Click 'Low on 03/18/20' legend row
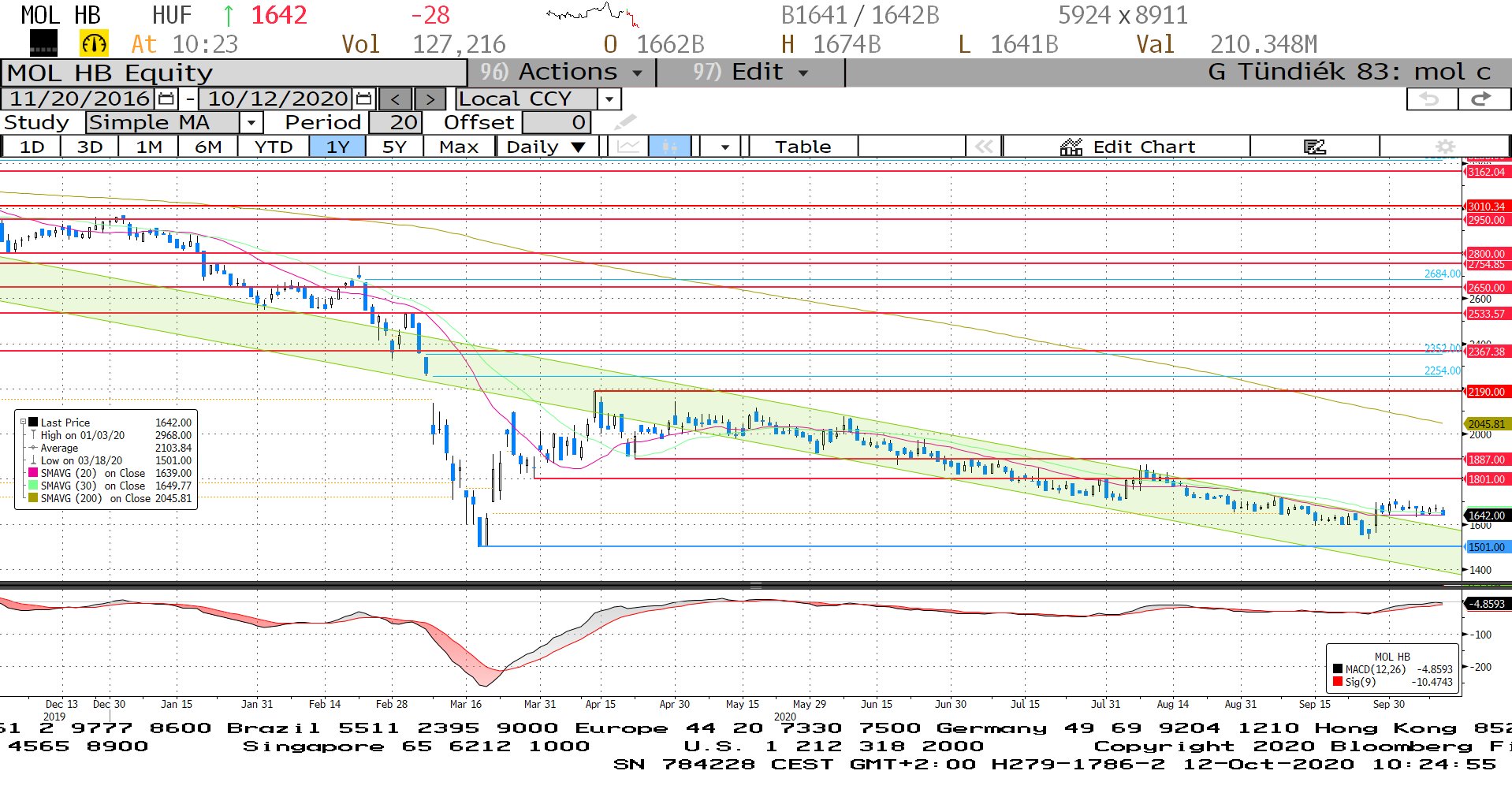1512x808 pixels. click(110, 460)
